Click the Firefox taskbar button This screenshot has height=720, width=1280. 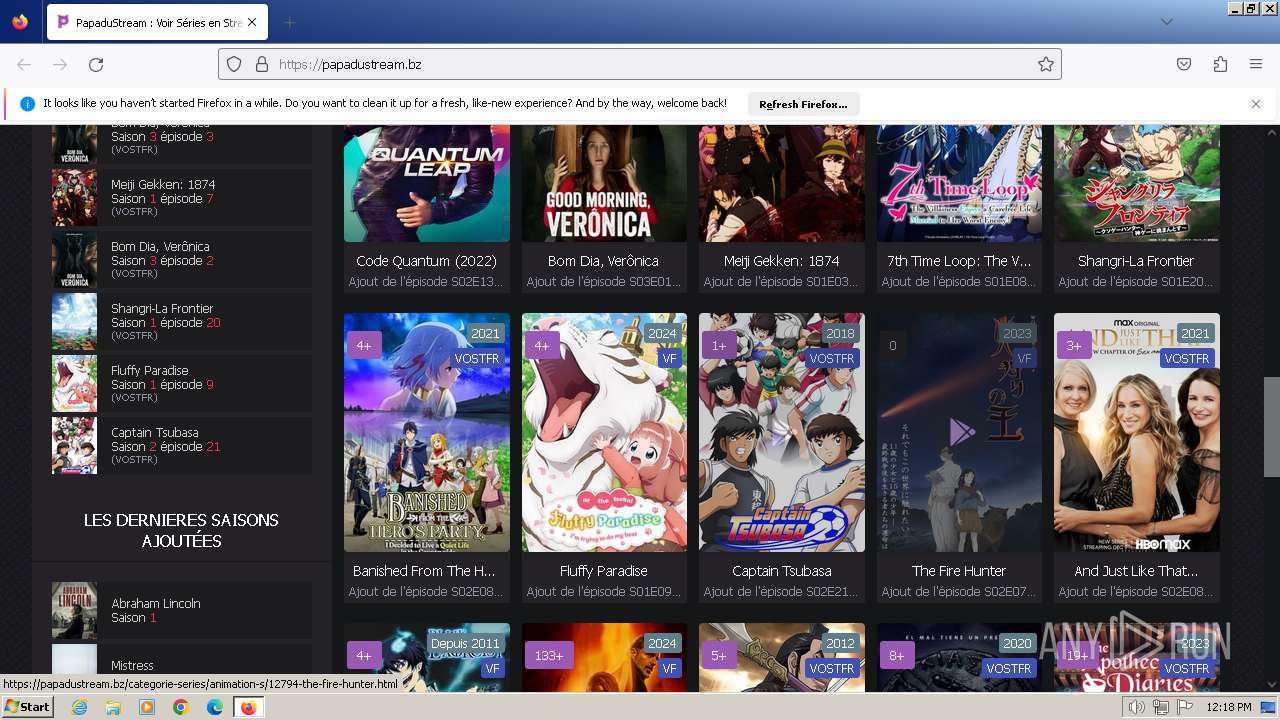tap(249, 707)
